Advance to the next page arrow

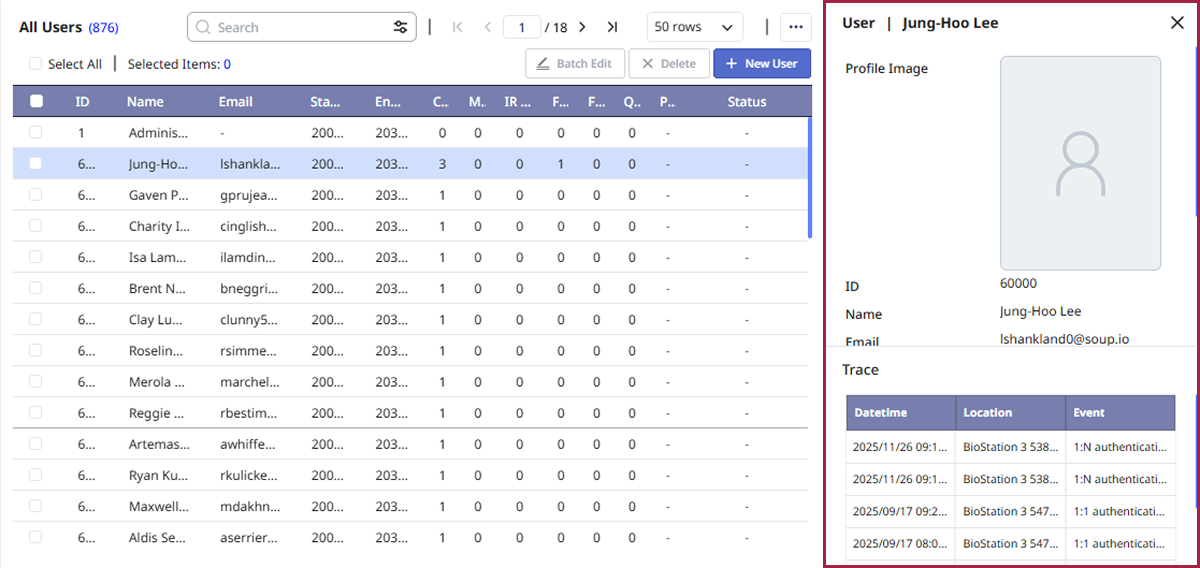point(582,27)
